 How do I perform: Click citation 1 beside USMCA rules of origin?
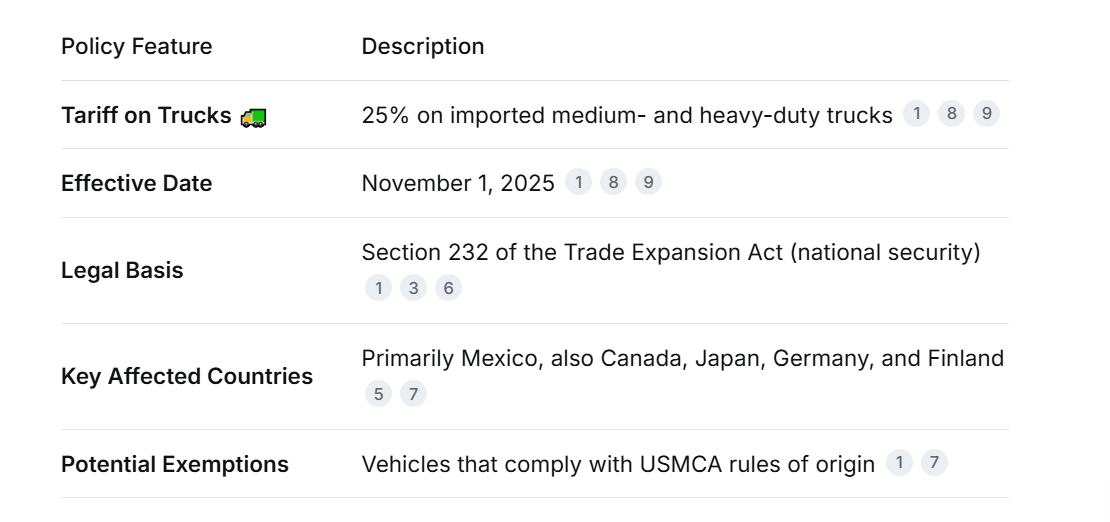(899, 462)
